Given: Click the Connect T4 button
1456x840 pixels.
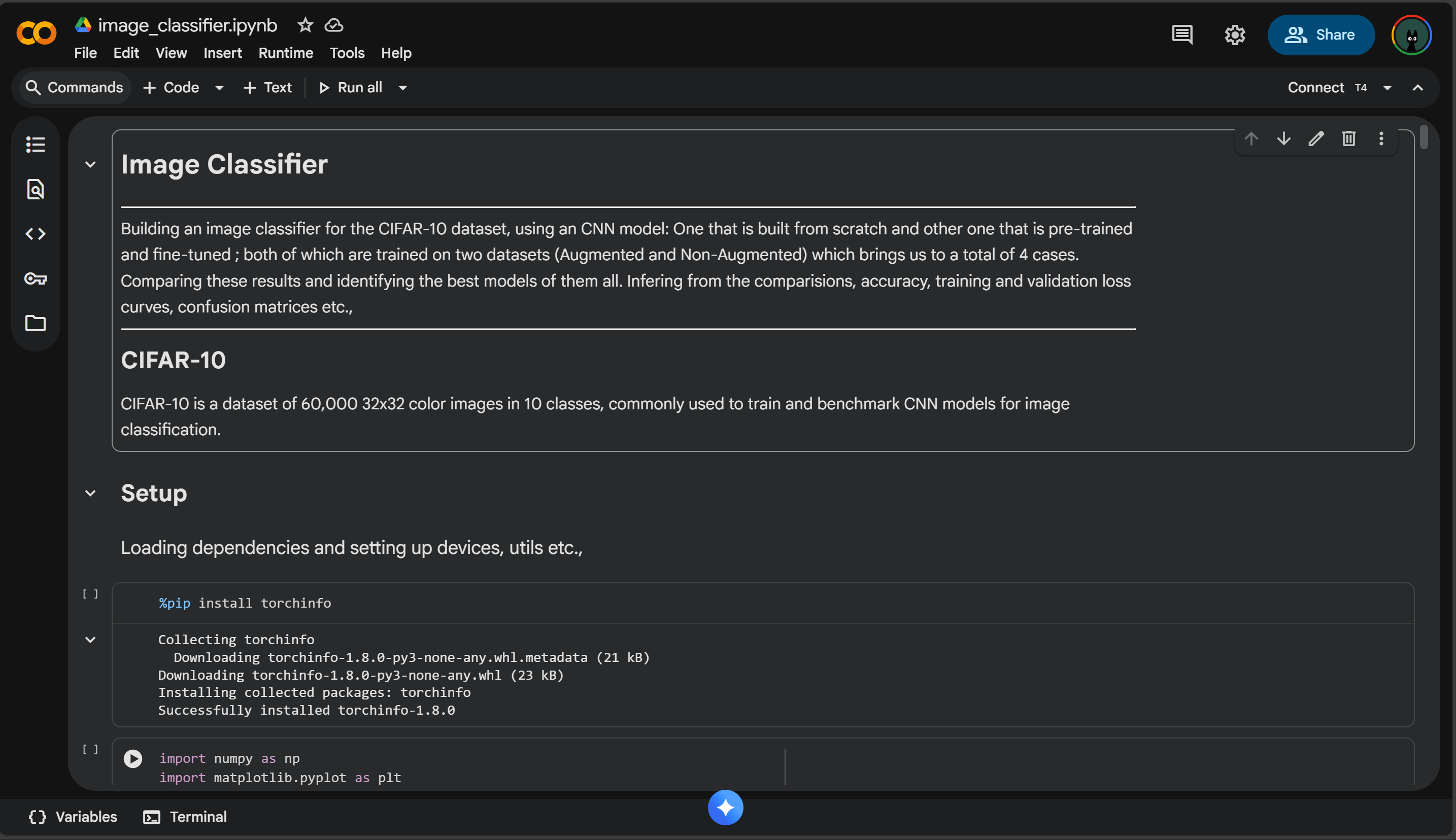Looking at the screenshot, I should point(1326,88).
